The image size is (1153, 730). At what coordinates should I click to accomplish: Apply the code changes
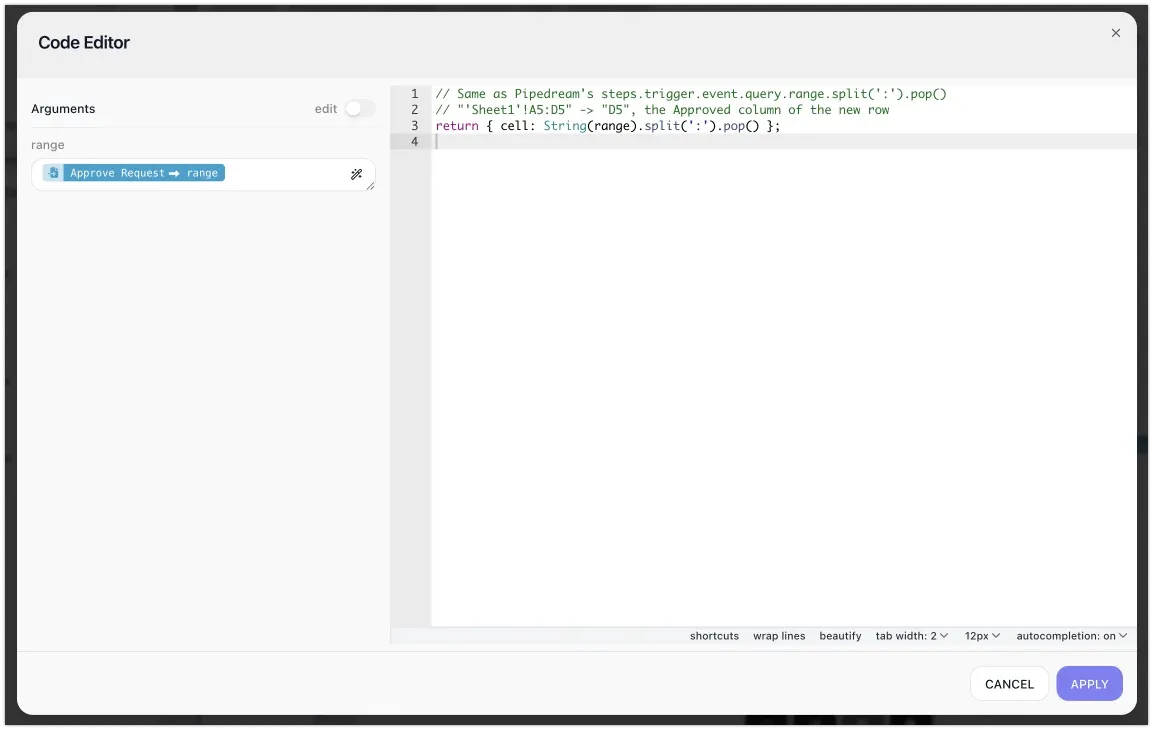click(1089, 684)
